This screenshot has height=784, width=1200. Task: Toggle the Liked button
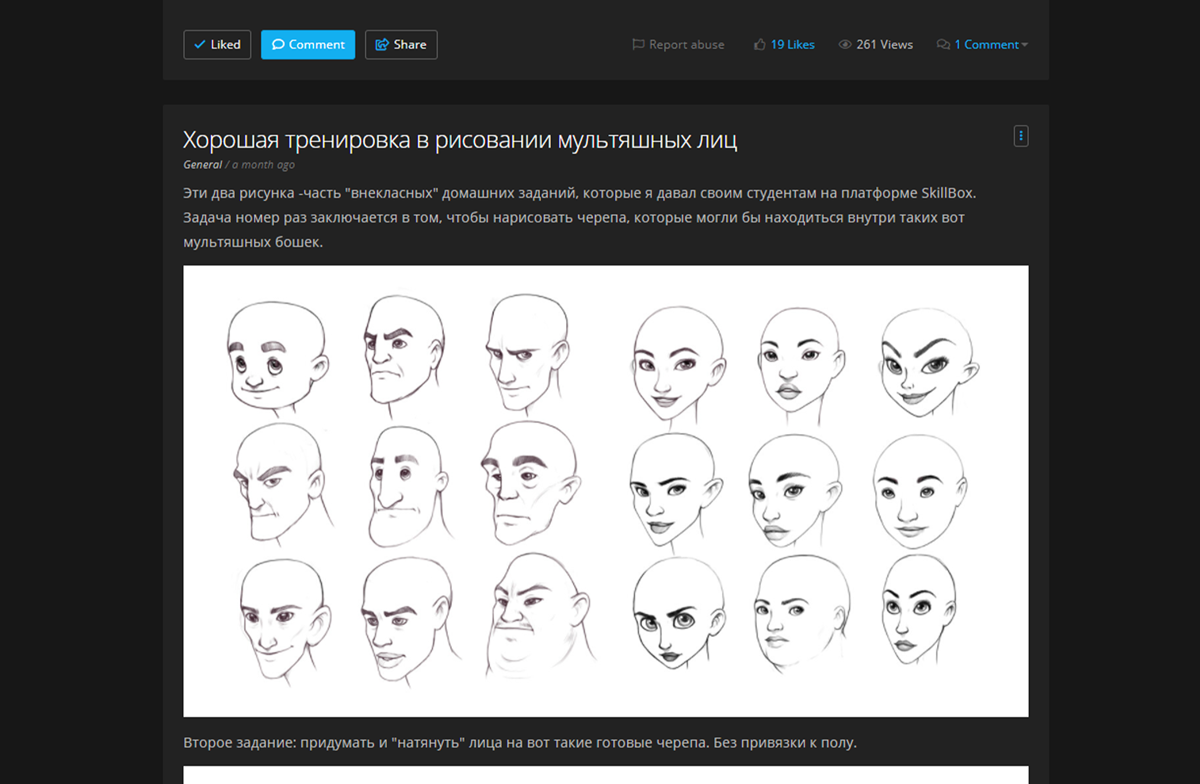tap(217, 45)
